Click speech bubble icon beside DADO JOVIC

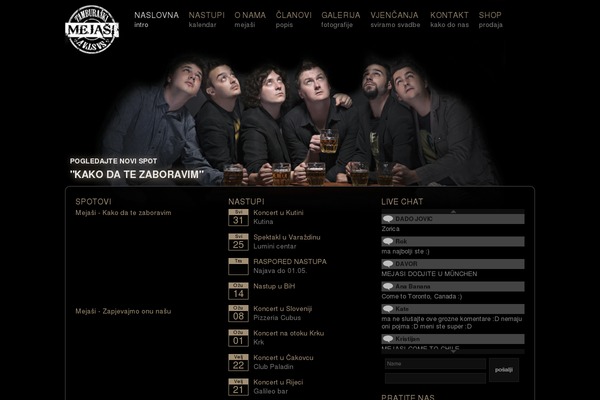388,219
